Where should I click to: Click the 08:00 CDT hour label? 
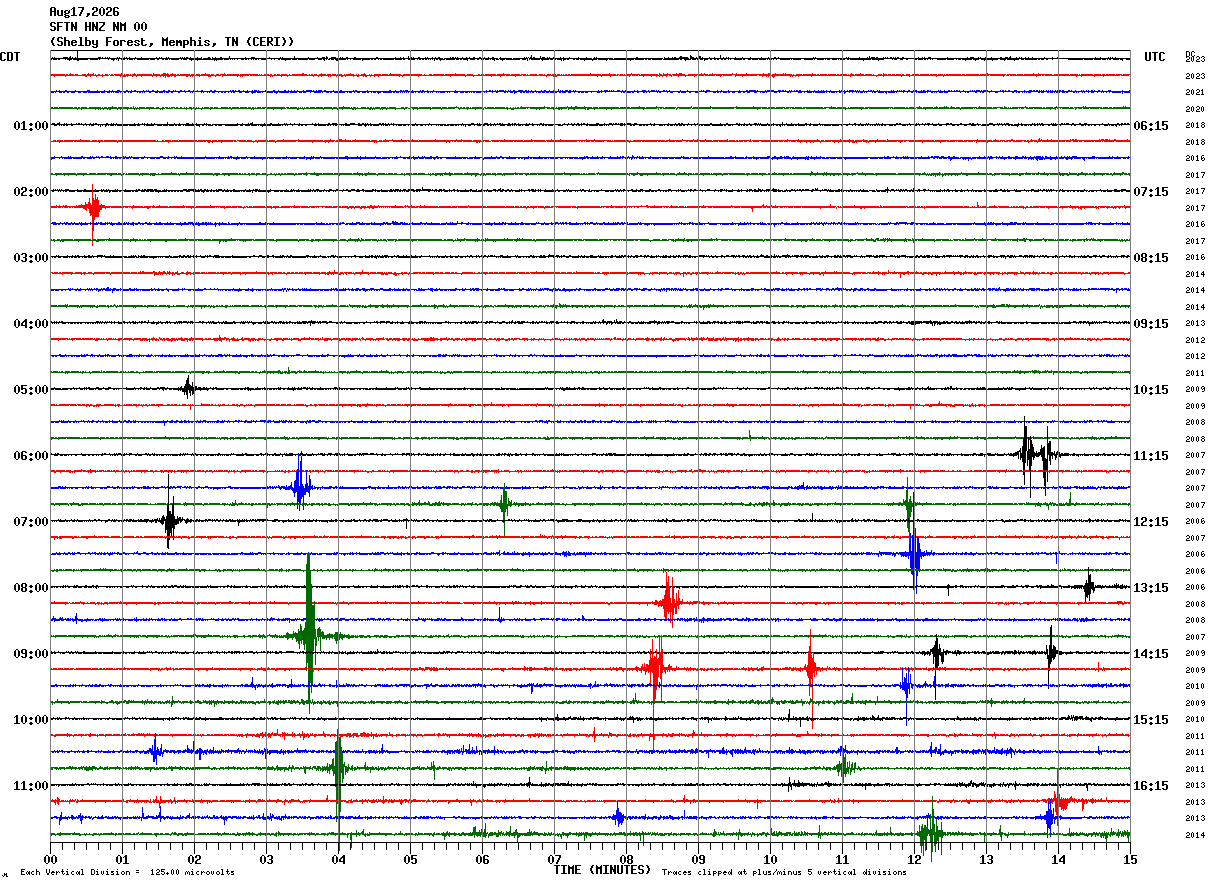[31, 588]
